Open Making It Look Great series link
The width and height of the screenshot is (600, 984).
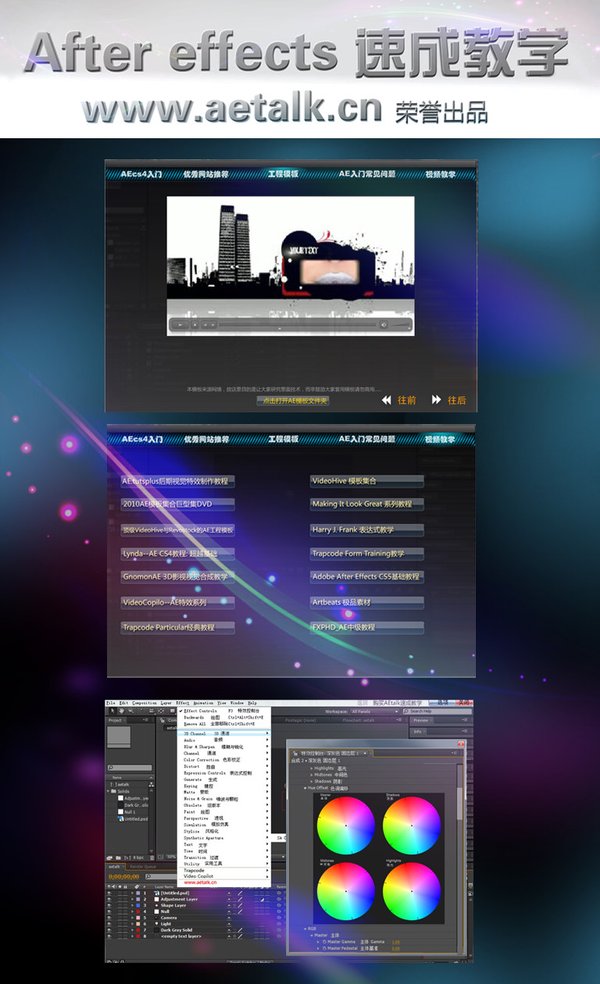(x=367, y=504)
